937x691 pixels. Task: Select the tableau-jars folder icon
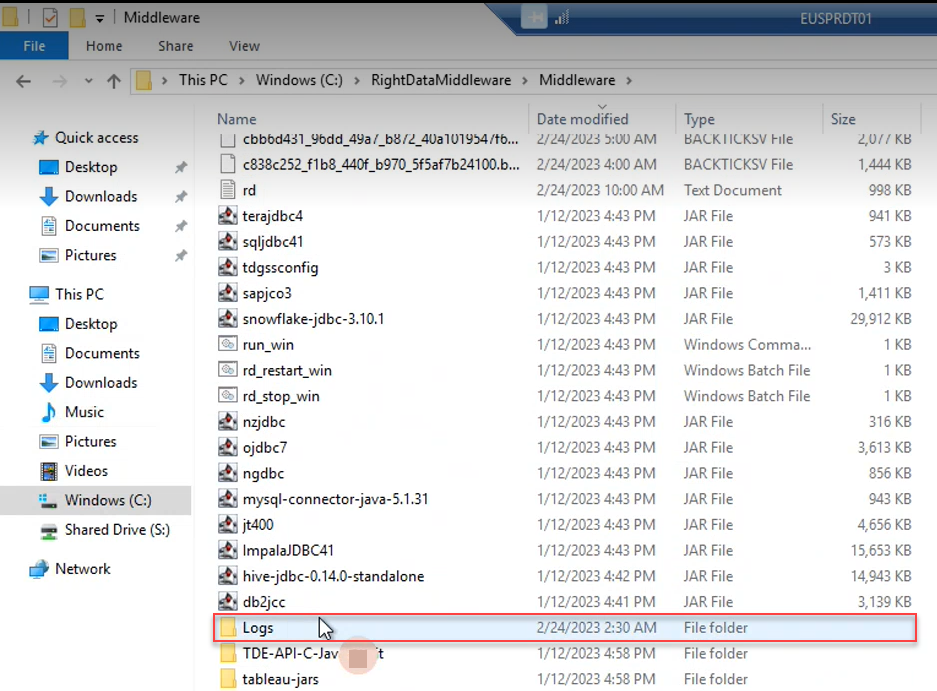(228, 679)
